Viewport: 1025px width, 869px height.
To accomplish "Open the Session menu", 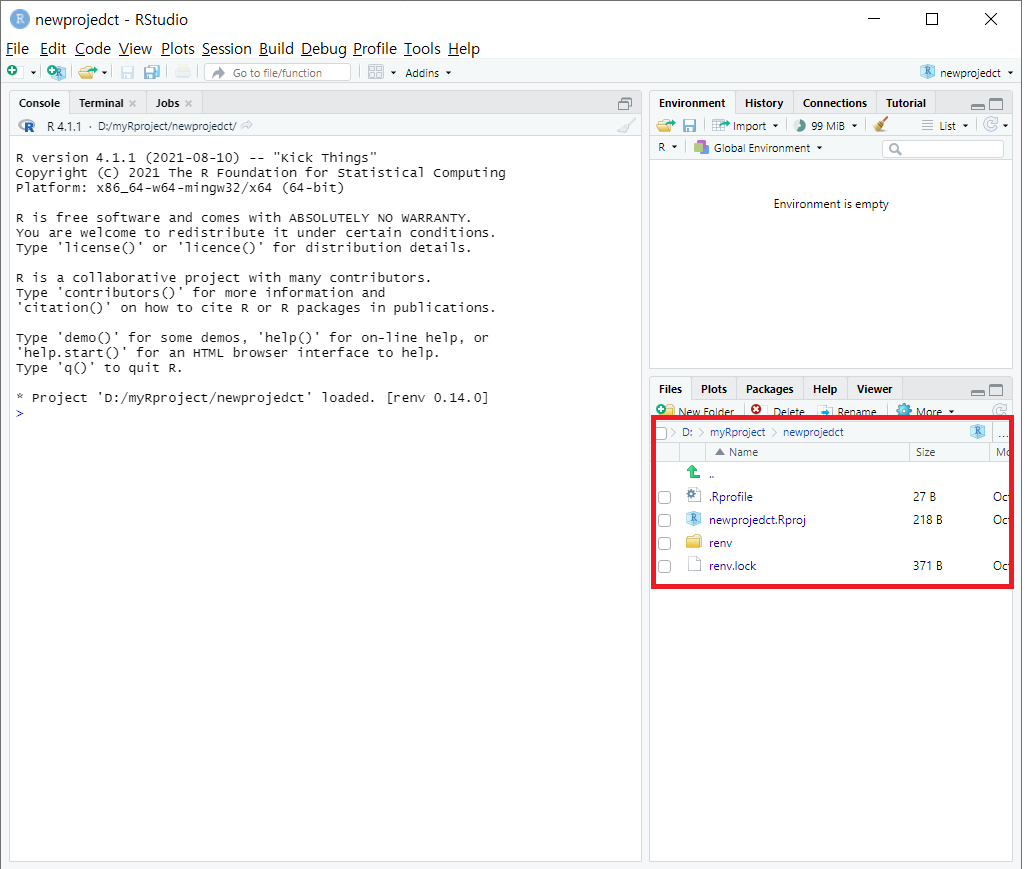I will pyautogui.click(x=226, y=49).
